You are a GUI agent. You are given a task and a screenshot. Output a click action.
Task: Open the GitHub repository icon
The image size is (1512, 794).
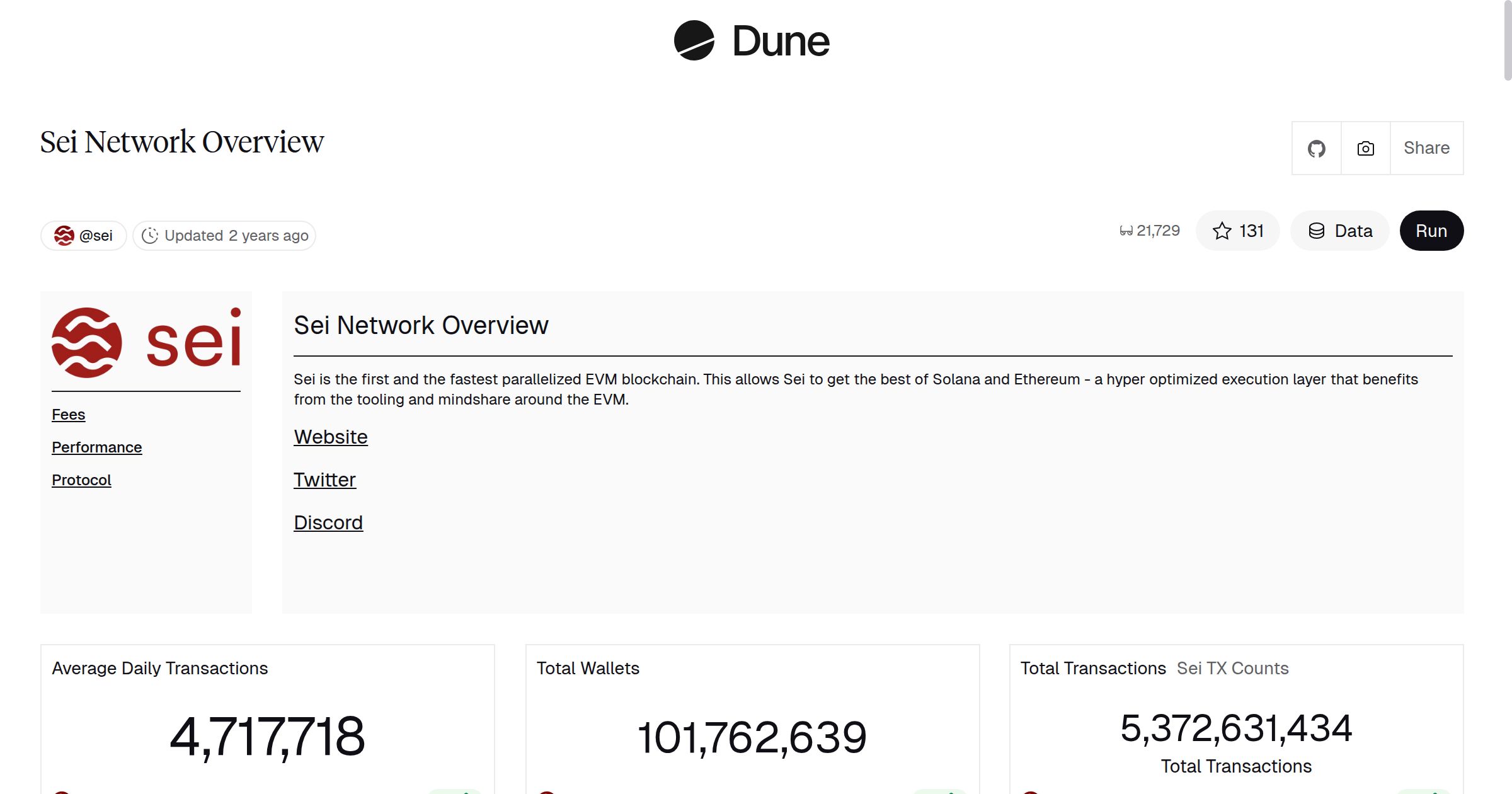pos(1316,148)
